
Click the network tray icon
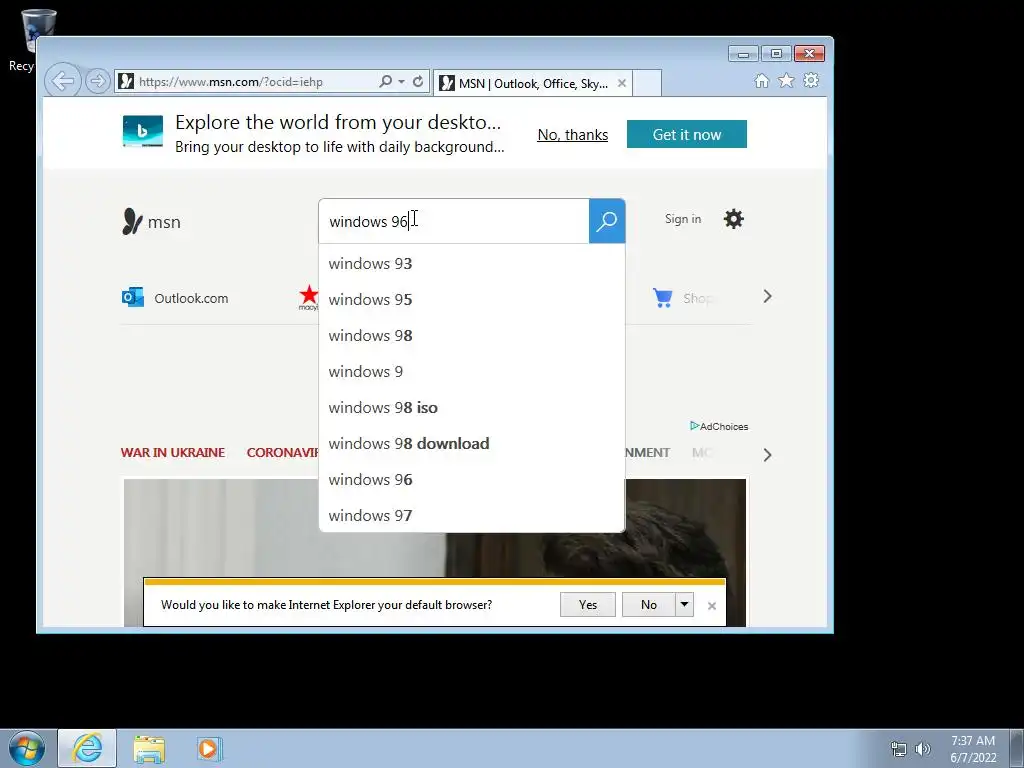(899, 749)
